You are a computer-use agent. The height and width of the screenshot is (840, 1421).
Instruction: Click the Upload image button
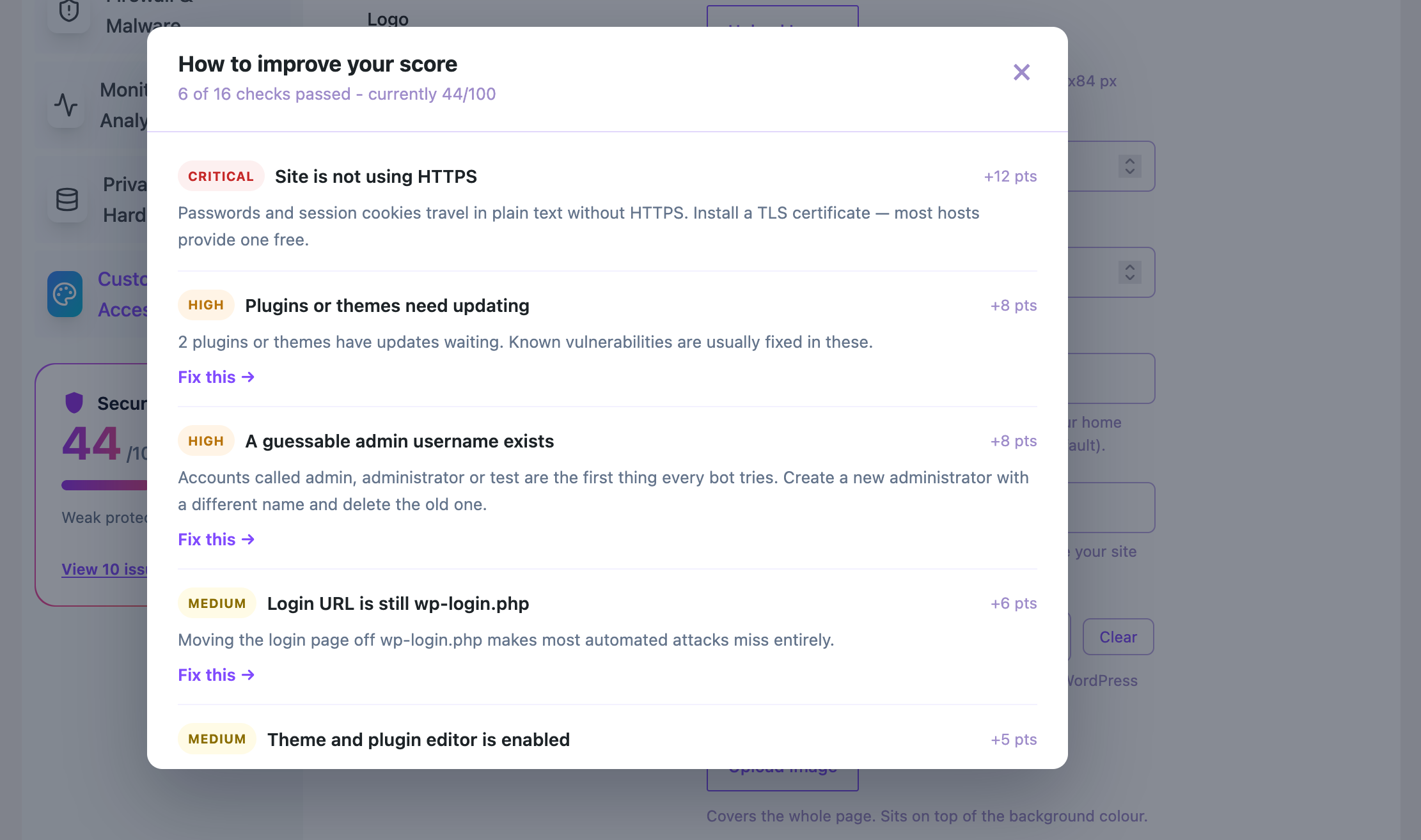tap(783, 779)
